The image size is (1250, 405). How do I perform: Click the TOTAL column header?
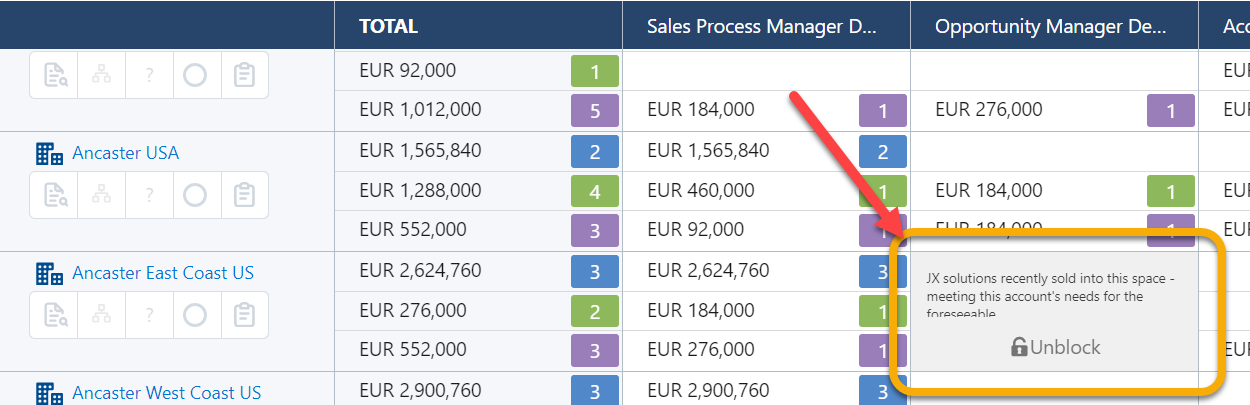pos(389,27)
